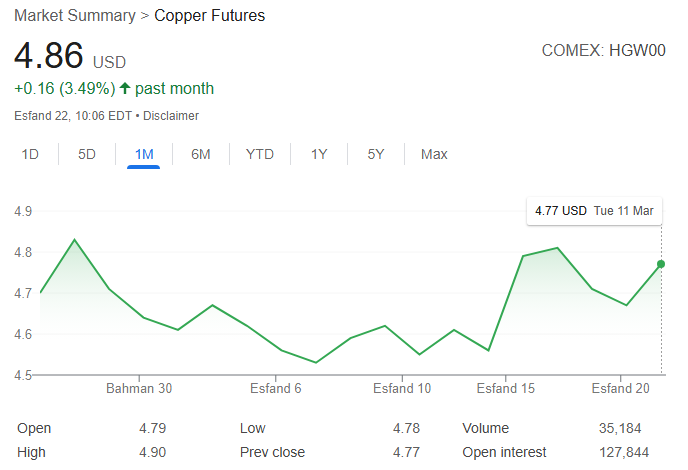
Task: Show the Max time range
Action: click(434, 154)
